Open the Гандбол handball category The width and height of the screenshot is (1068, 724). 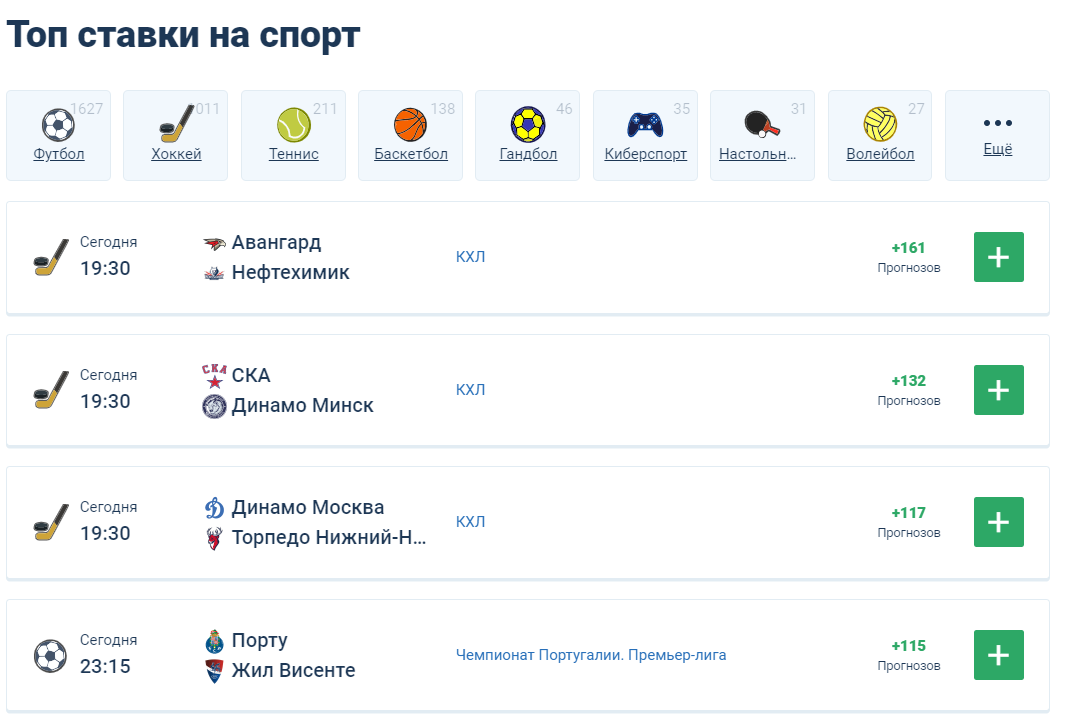528,136
